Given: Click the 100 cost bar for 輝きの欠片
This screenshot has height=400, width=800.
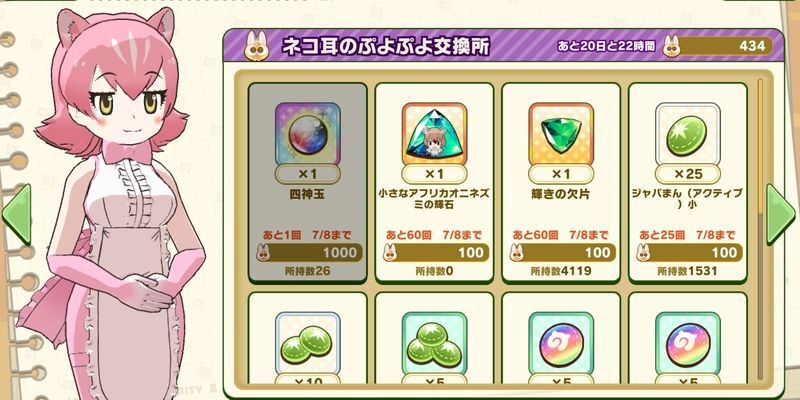Looking at the screenshot, I should click(562, 252).
